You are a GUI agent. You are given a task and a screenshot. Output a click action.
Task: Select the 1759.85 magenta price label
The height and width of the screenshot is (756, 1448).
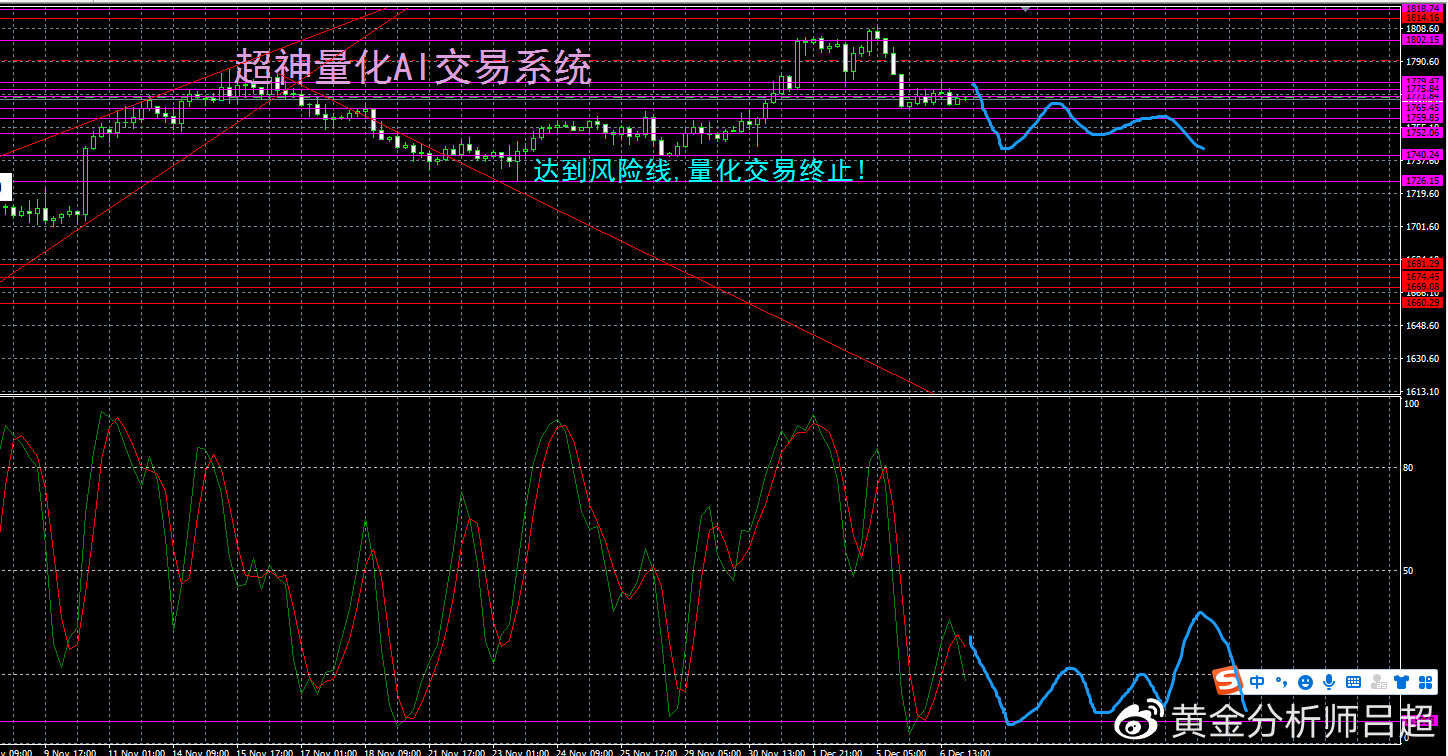(1422, 117)
